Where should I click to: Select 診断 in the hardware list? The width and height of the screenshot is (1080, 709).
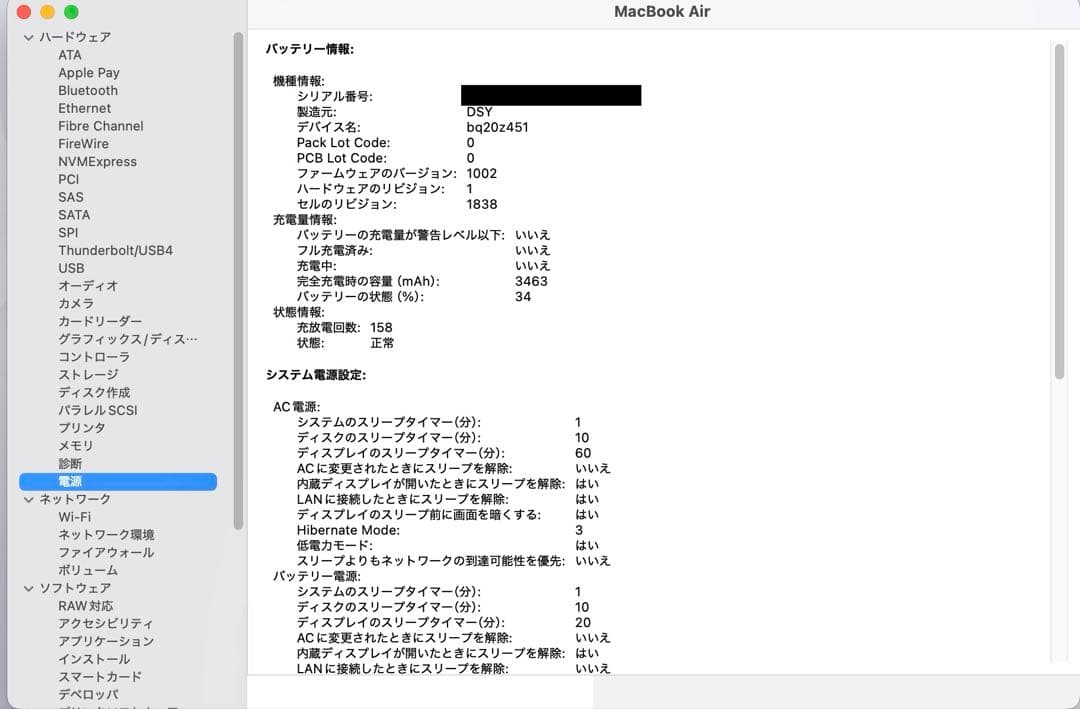(x=69, y=463)
